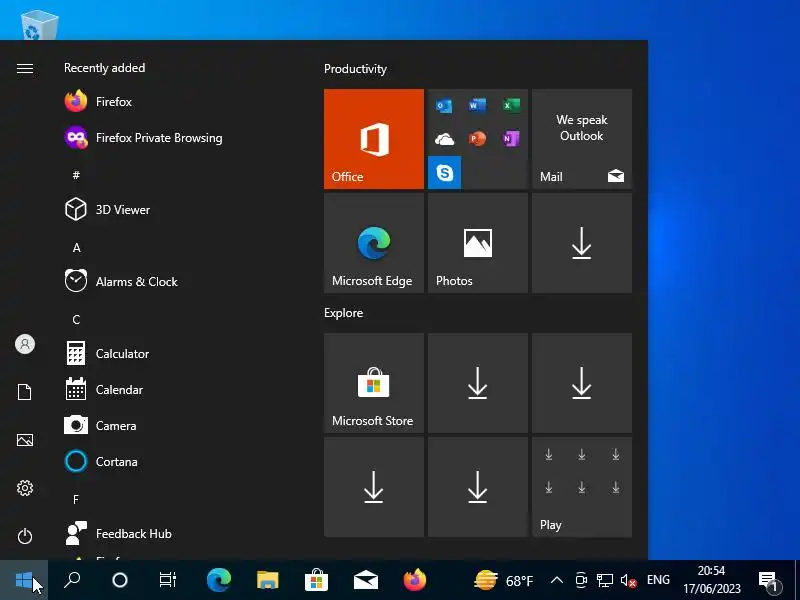800x600 pixels.
Task: Open Action Center notifications icon
Action: (770, 580)
